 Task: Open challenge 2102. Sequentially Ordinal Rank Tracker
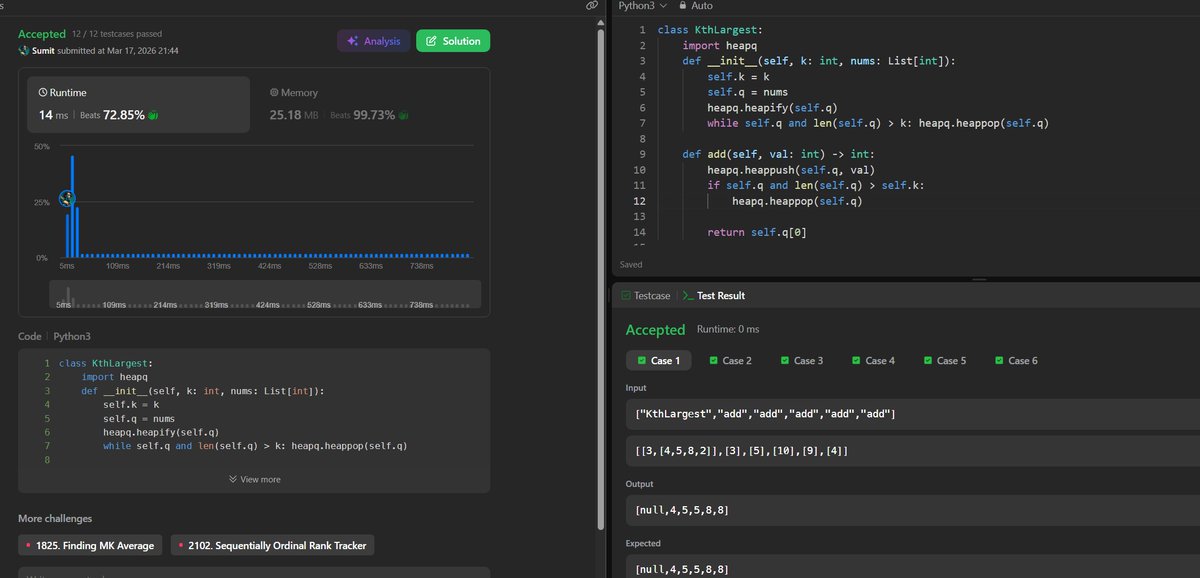(x=273, y=545)
